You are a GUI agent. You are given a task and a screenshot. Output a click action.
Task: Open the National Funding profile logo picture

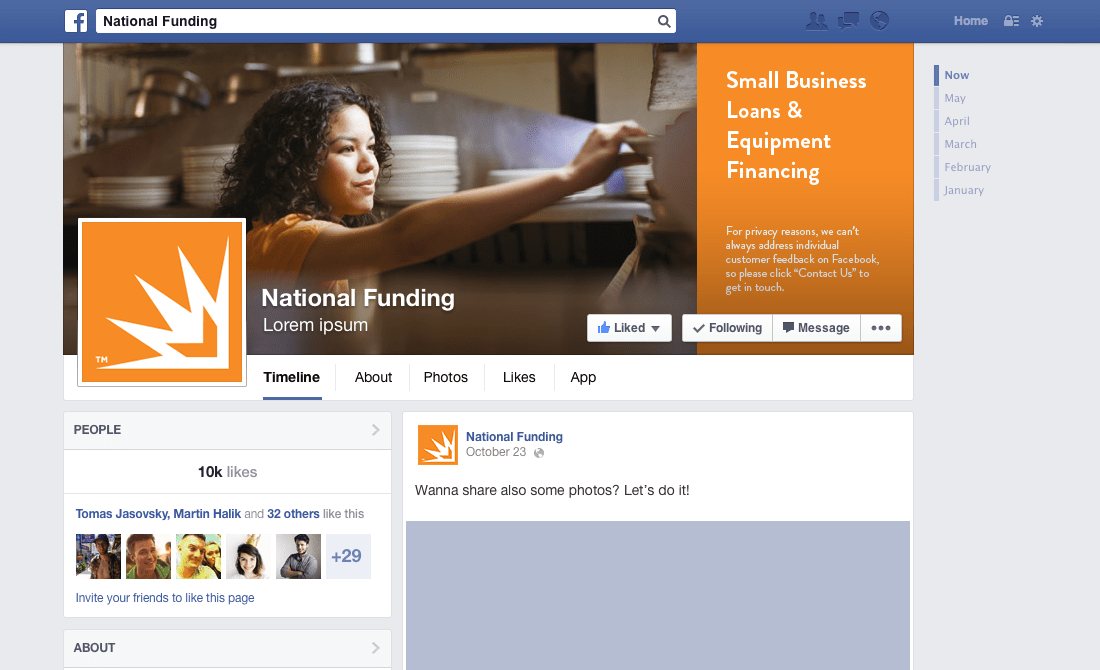pos(162,302)
